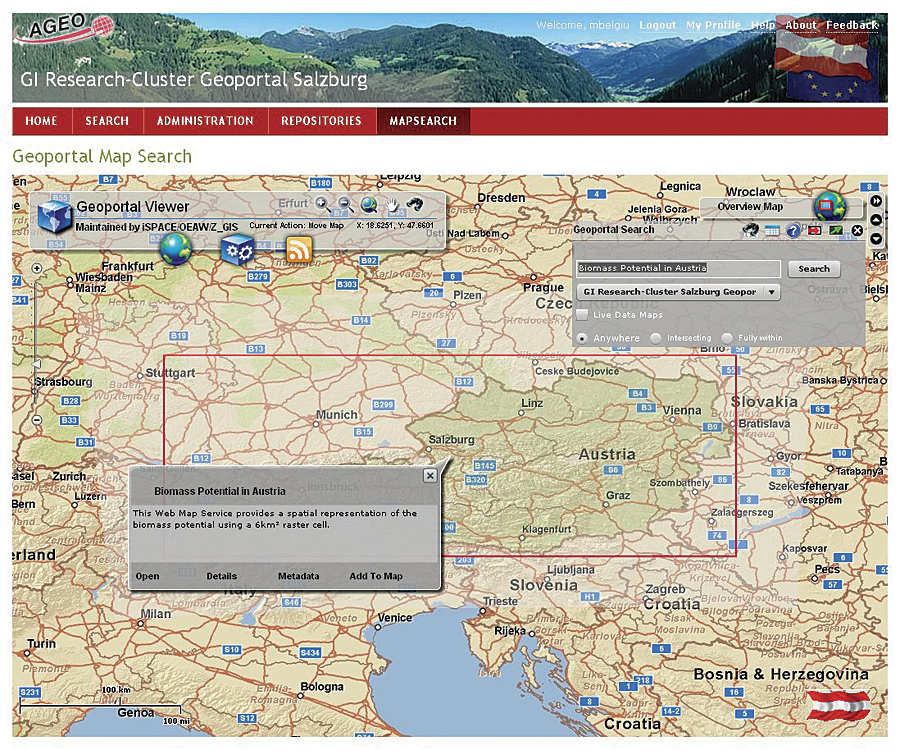The width and height of the screenshot is (900, 750).
Task: Click the zoom minus button on map slider
Action: [x=37, y=420]
